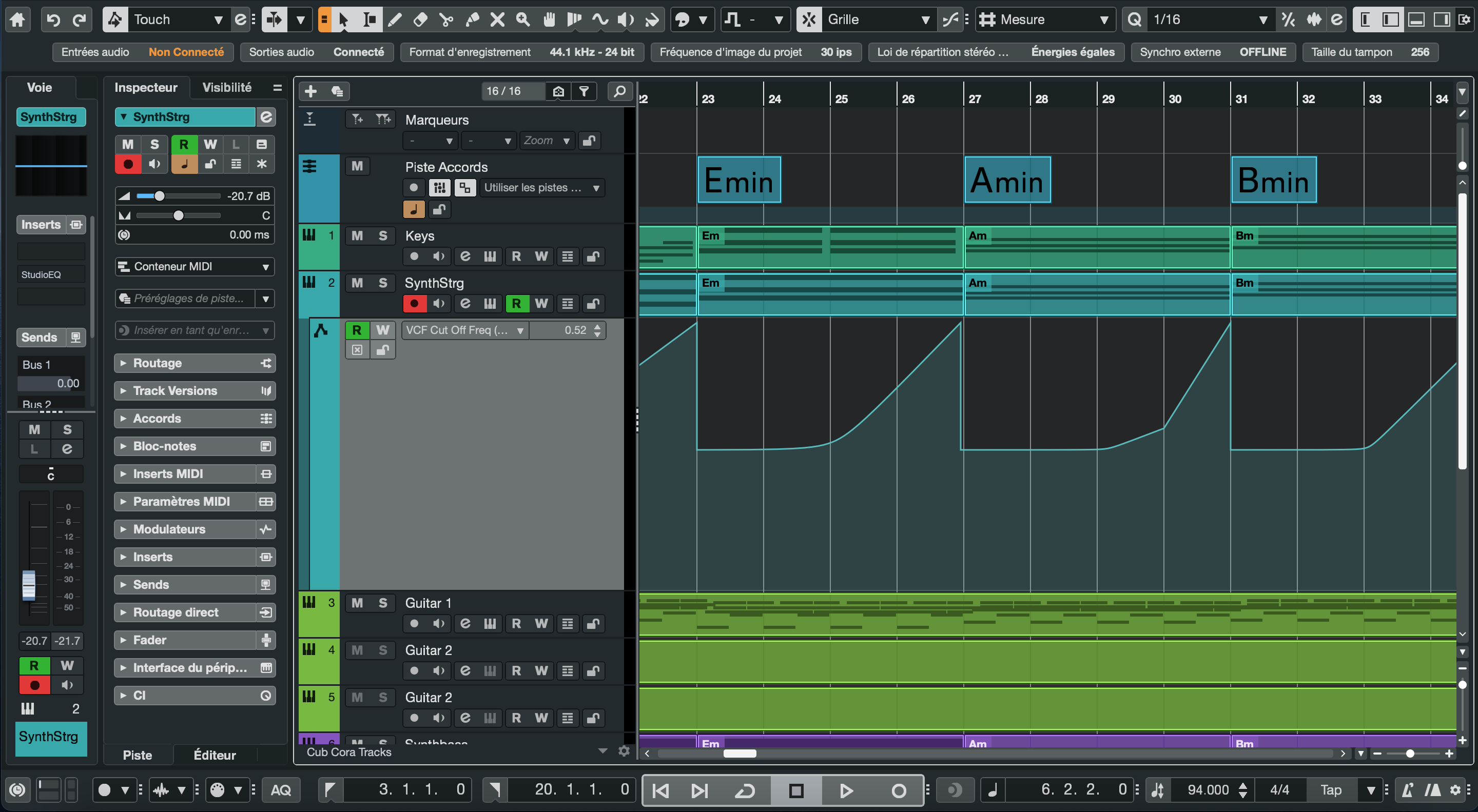Toggle Write automation on Guitar 1 track
Screen dimensions: 1478x812
click(541, 623)
